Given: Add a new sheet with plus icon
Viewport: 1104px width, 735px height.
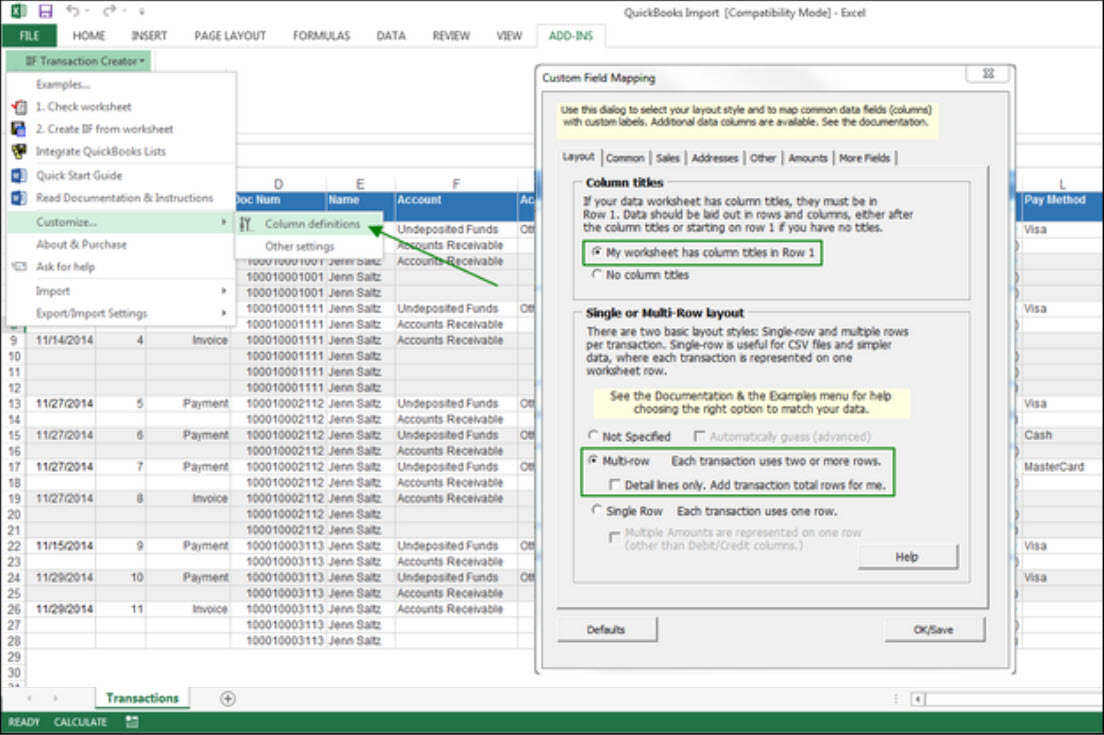Looking at the screenshot, I should click(227, 698).
